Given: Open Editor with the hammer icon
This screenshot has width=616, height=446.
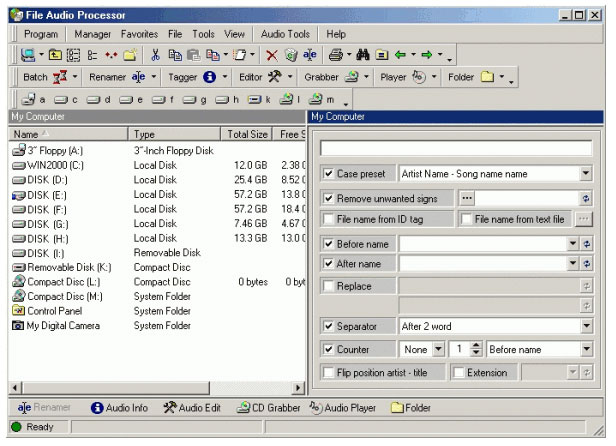Looking at the screenshot, I should (x=275, y=77).
